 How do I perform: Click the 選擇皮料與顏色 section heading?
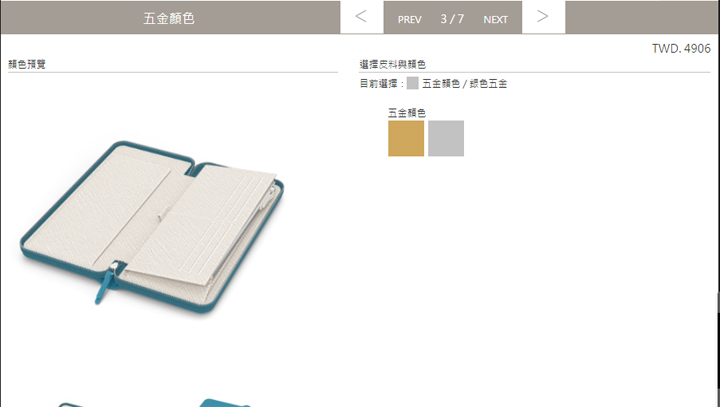[392, 64]
